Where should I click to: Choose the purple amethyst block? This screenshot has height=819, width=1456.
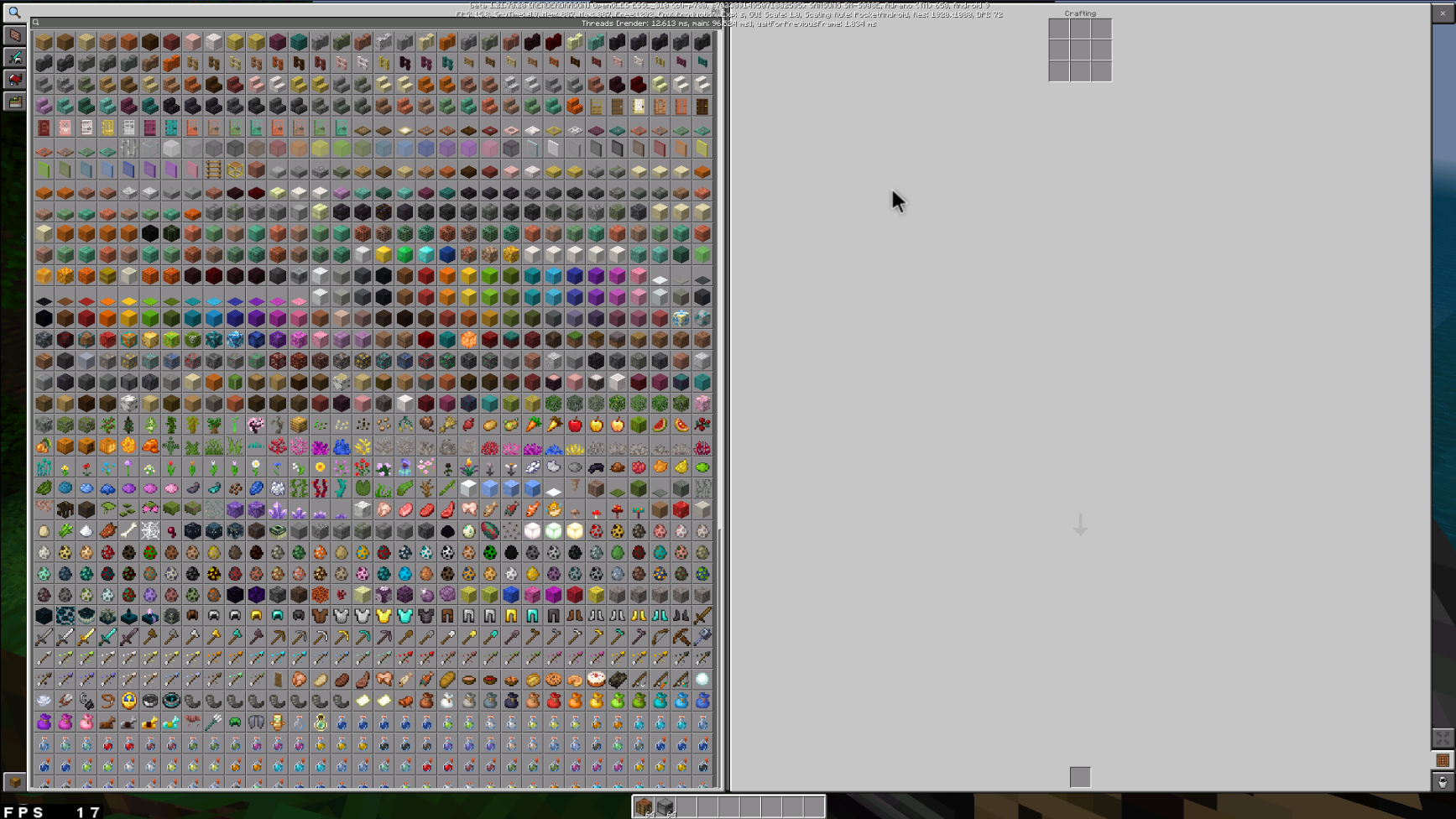pyautogui.click(x=235, y=509)
